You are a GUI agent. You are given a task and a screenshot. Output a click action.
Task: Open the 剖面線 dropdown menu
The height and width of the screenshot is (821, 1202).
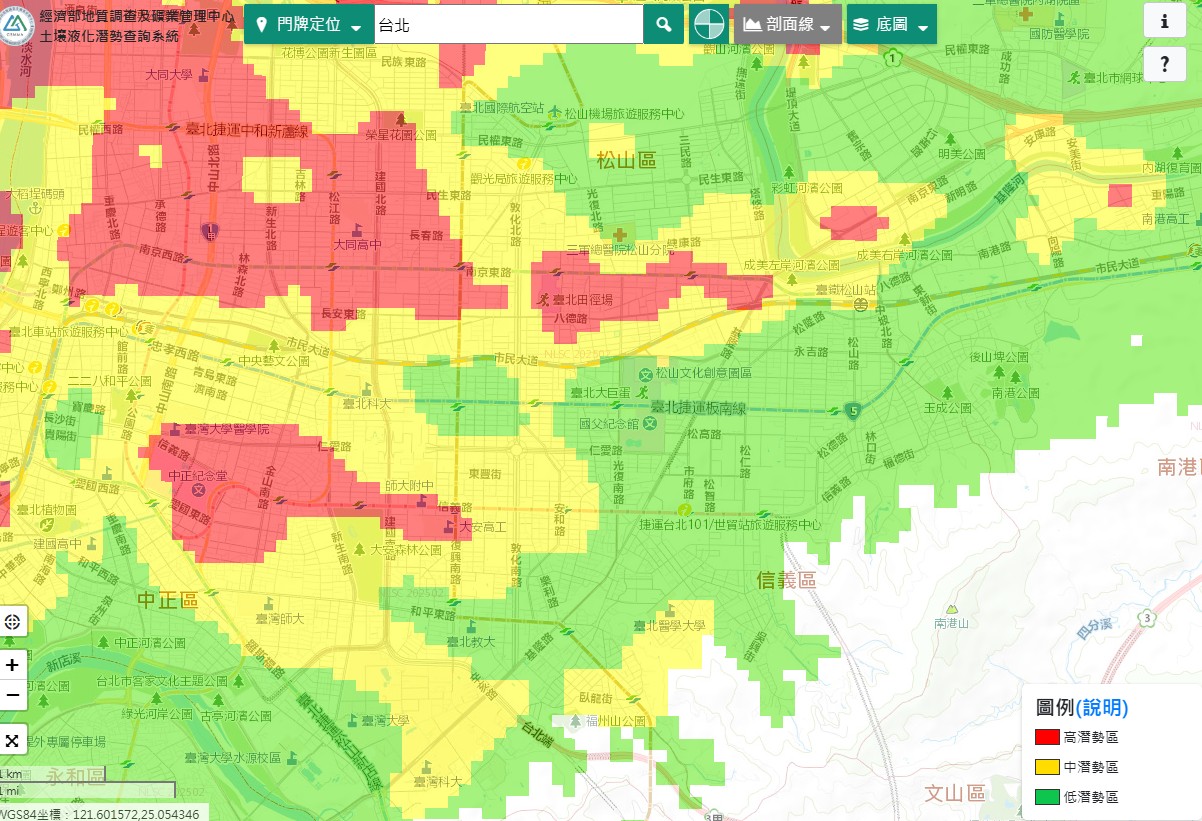click(787, 25)
